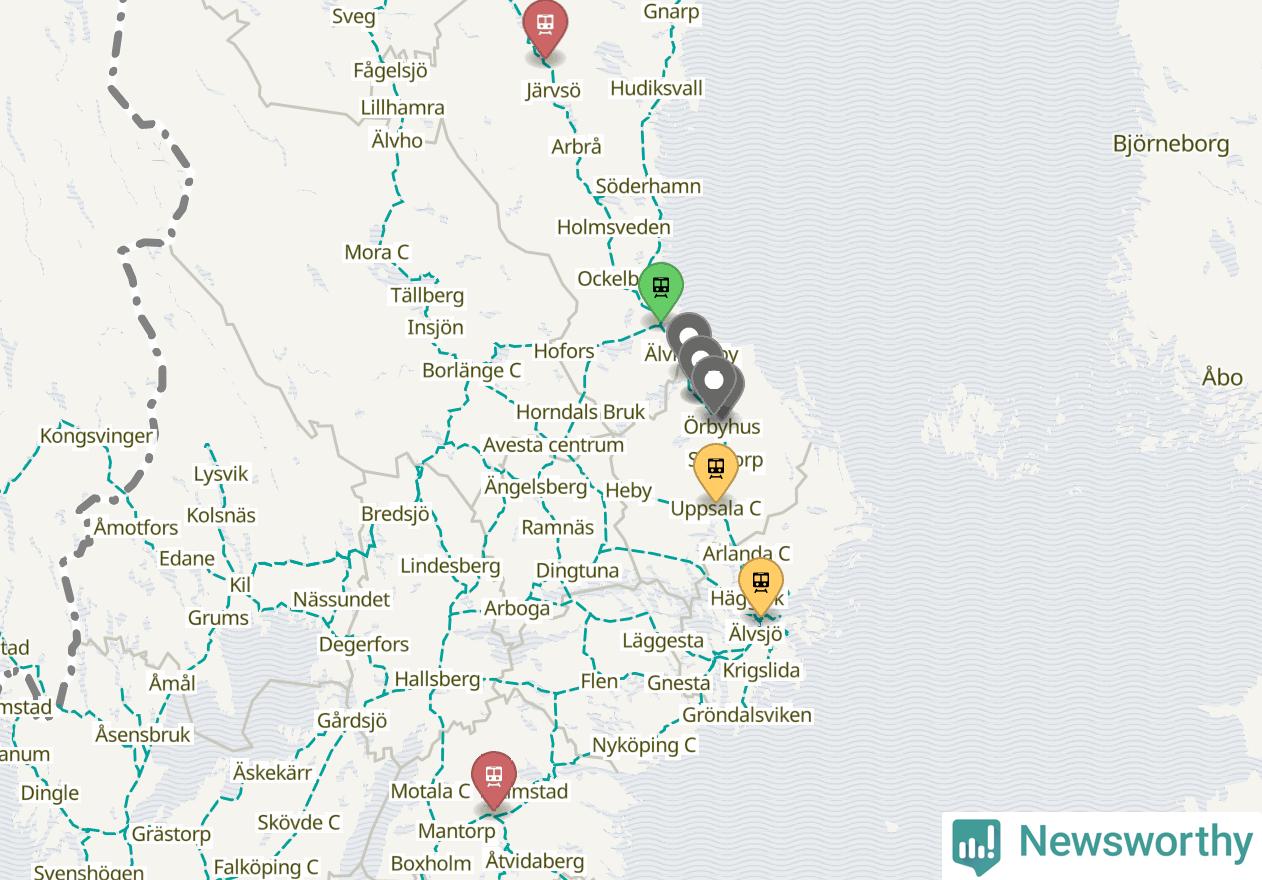
Task: Click the frontmost grey pin above Örbyhus
Action: [x=714, y=388]
